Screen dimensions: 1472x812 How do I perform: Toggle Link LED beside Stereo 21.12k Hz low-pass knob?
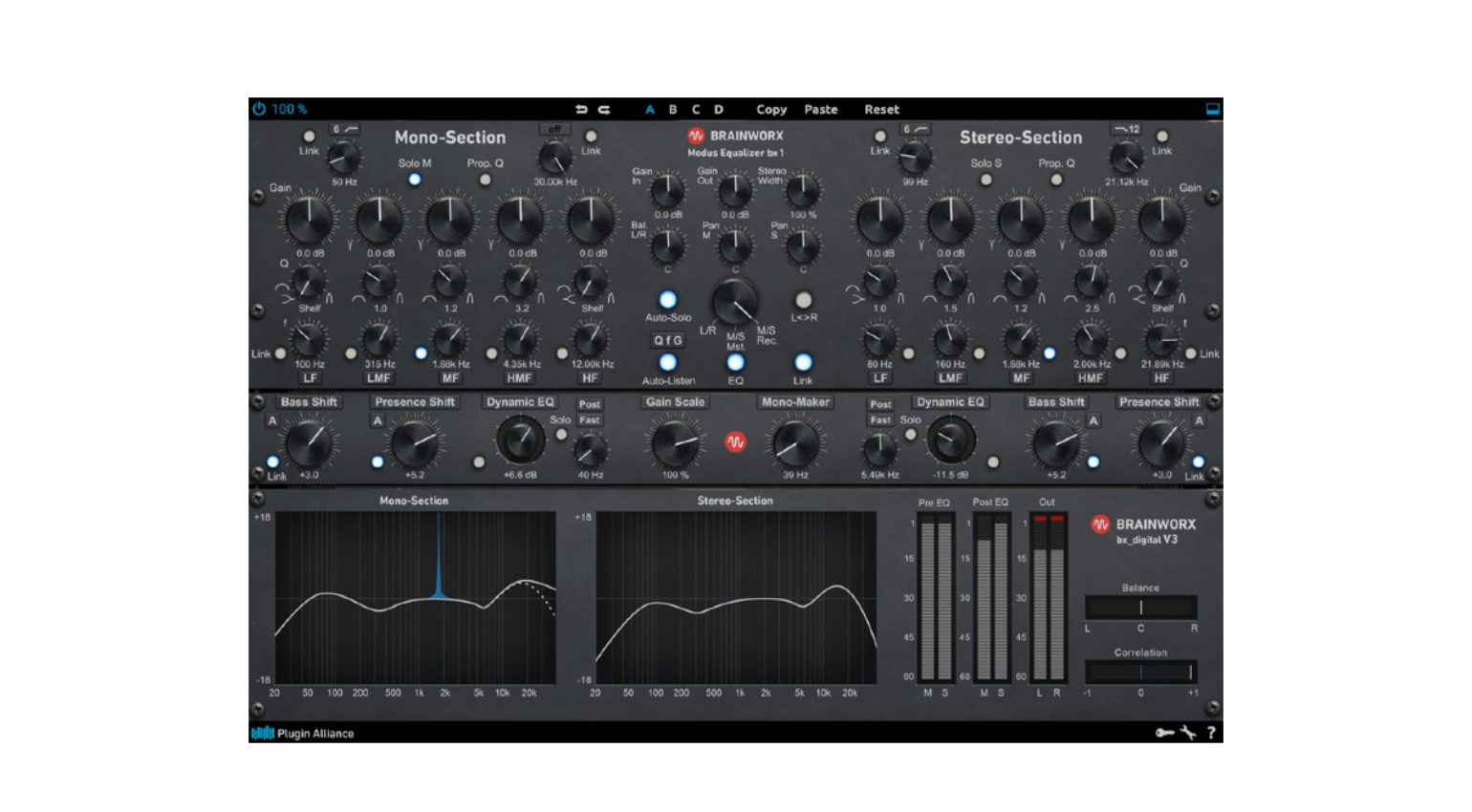click(x=1161, y=137)
